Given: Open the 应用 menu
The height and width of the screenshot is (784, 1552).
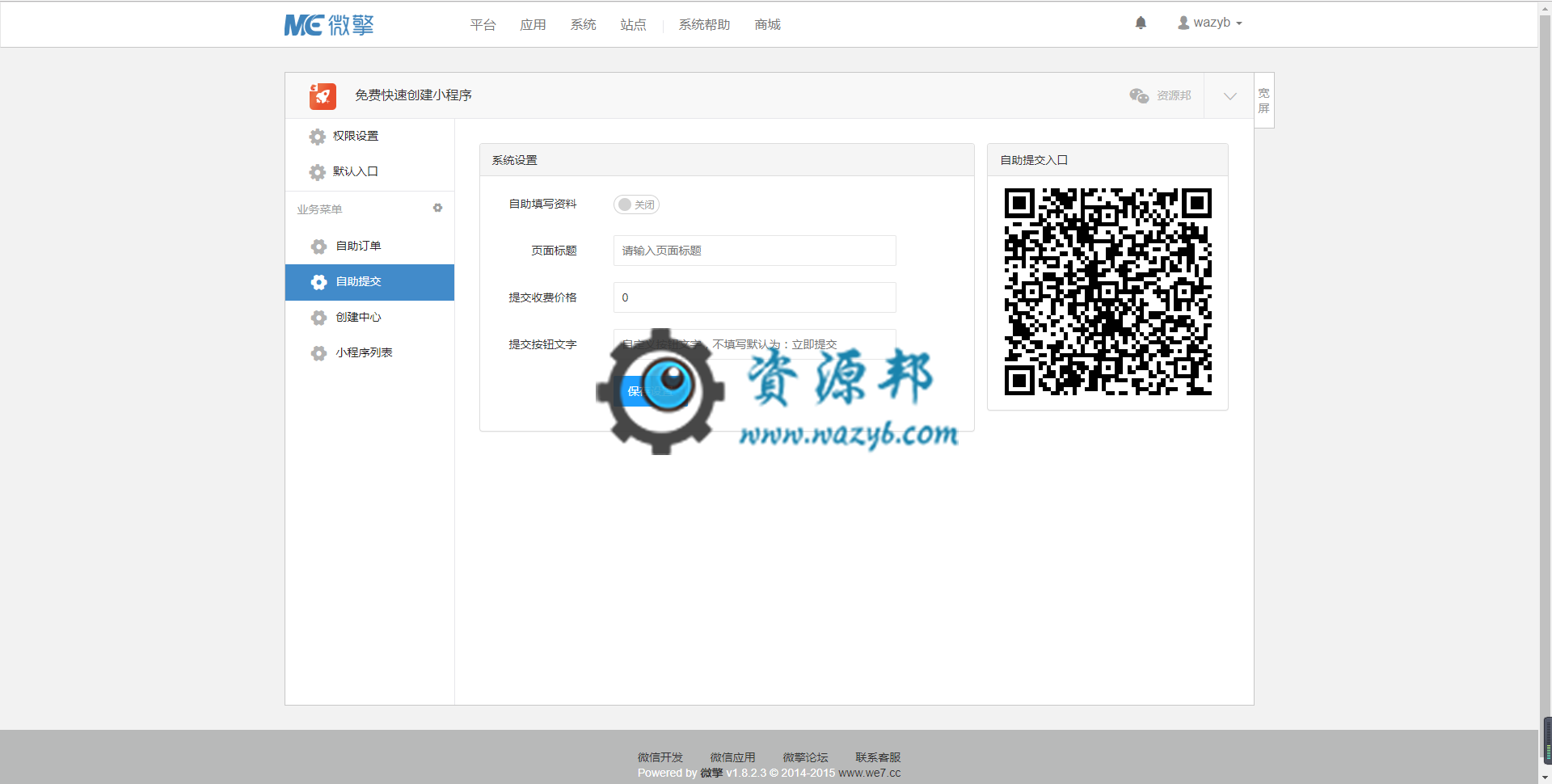Looking at the screenshot, I should click(533, 25).
